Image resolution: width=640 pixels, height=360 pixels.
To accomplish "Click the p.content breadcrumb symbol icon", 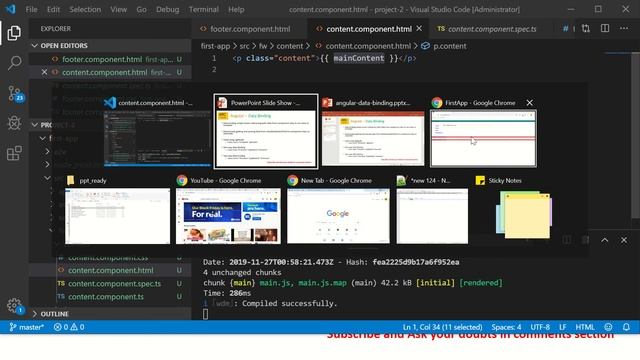I will click(x=425, y=46).
